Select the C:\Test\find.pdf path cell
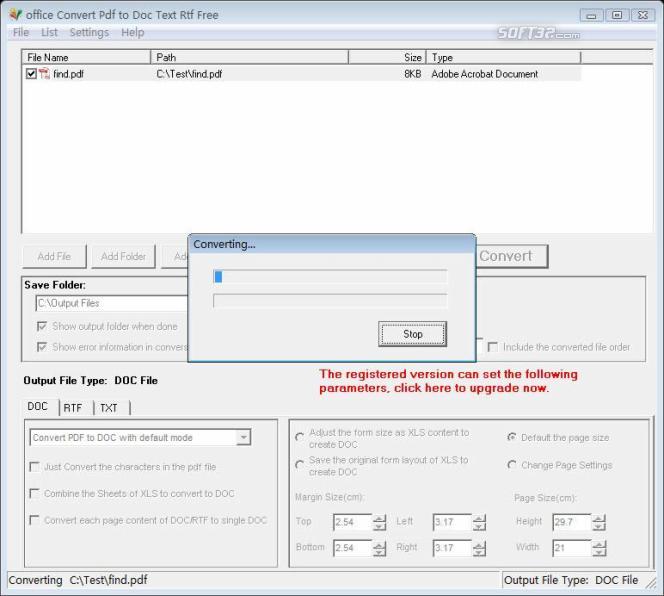664x596 pixels. click(x=189, y=74)
